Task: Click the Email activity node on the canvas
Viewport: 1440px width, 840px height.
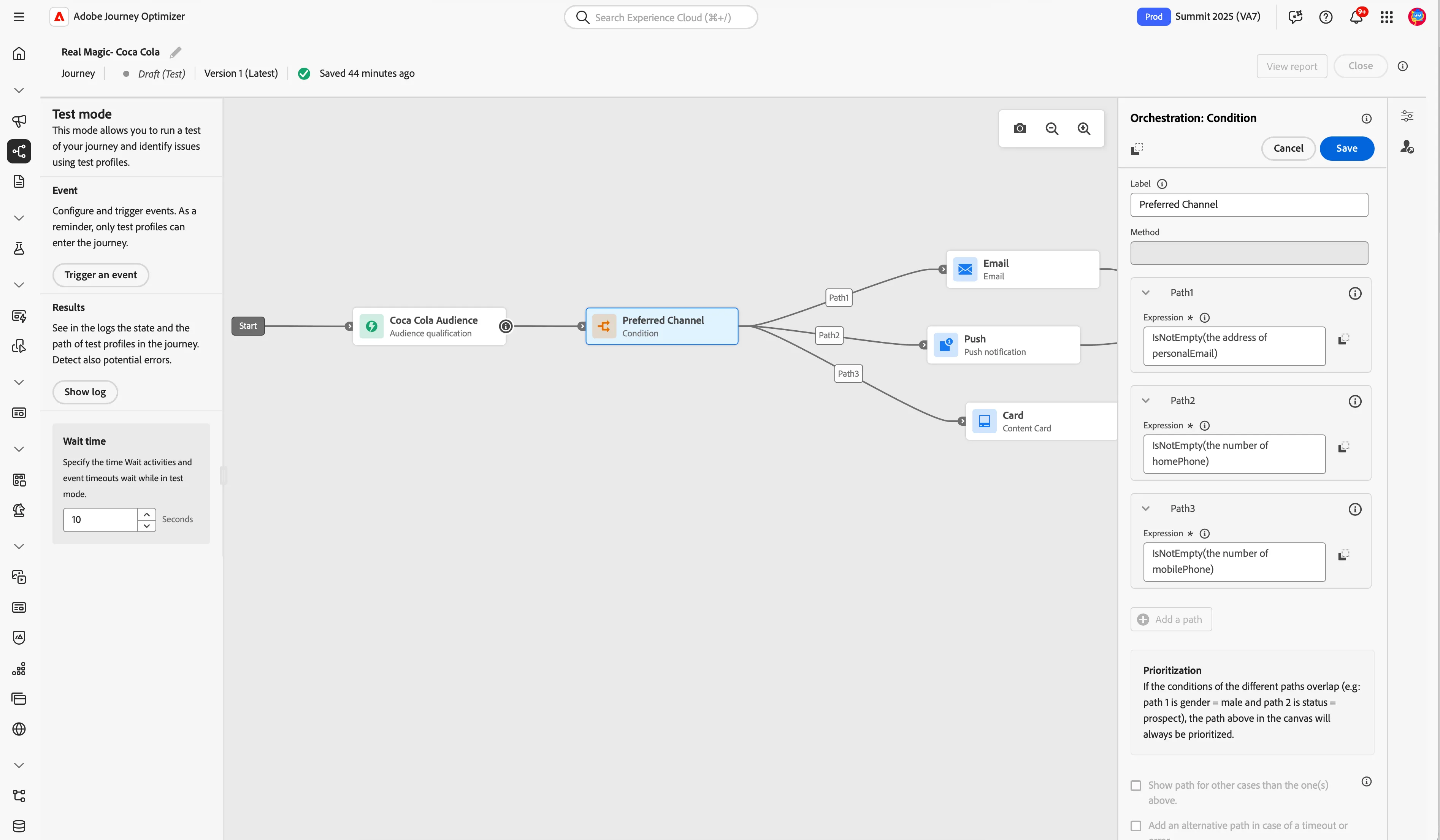Action: pos(1023,269)
